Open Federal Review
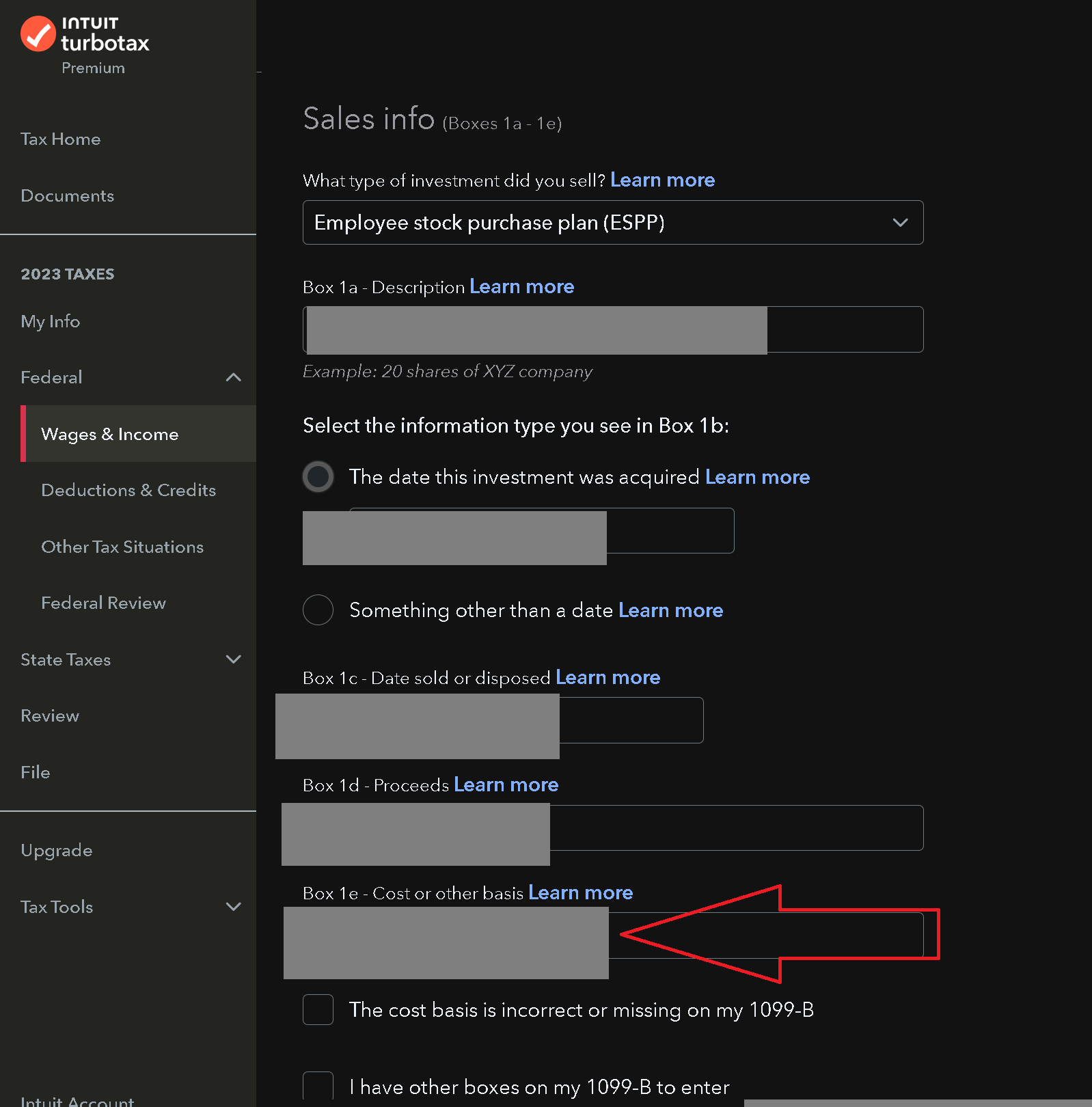The image size is (1092, 1107). (103, 603)
